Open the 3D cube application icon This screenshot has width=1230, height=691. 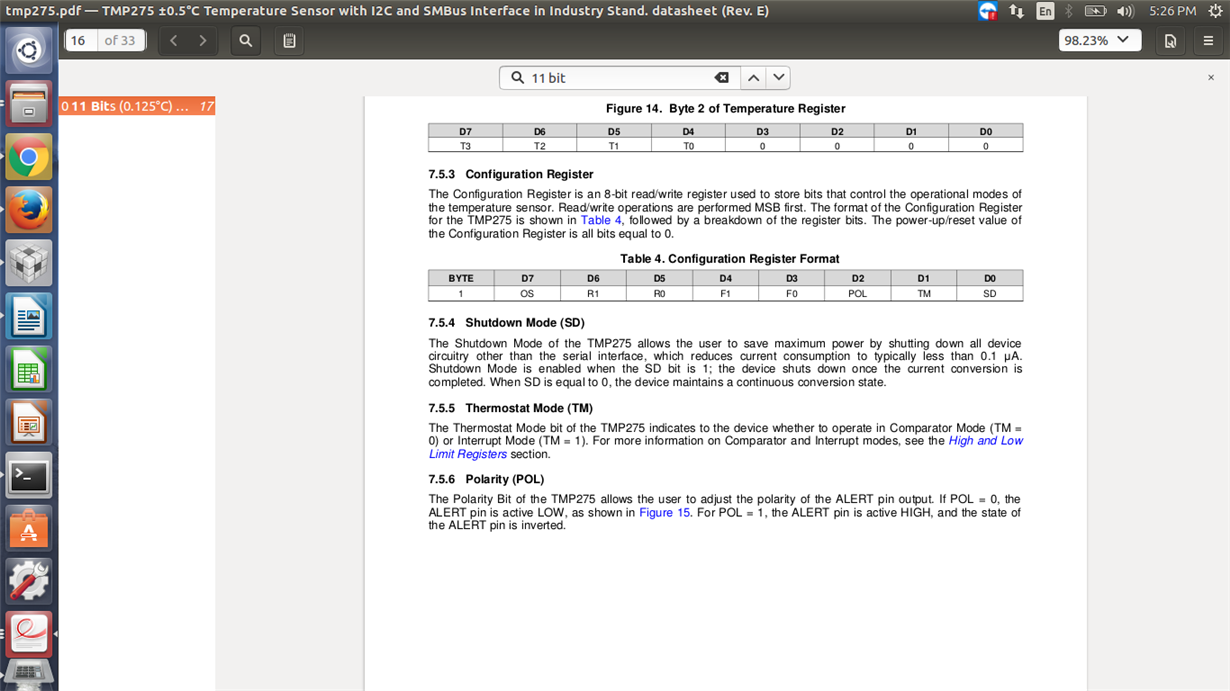(29, 264)
